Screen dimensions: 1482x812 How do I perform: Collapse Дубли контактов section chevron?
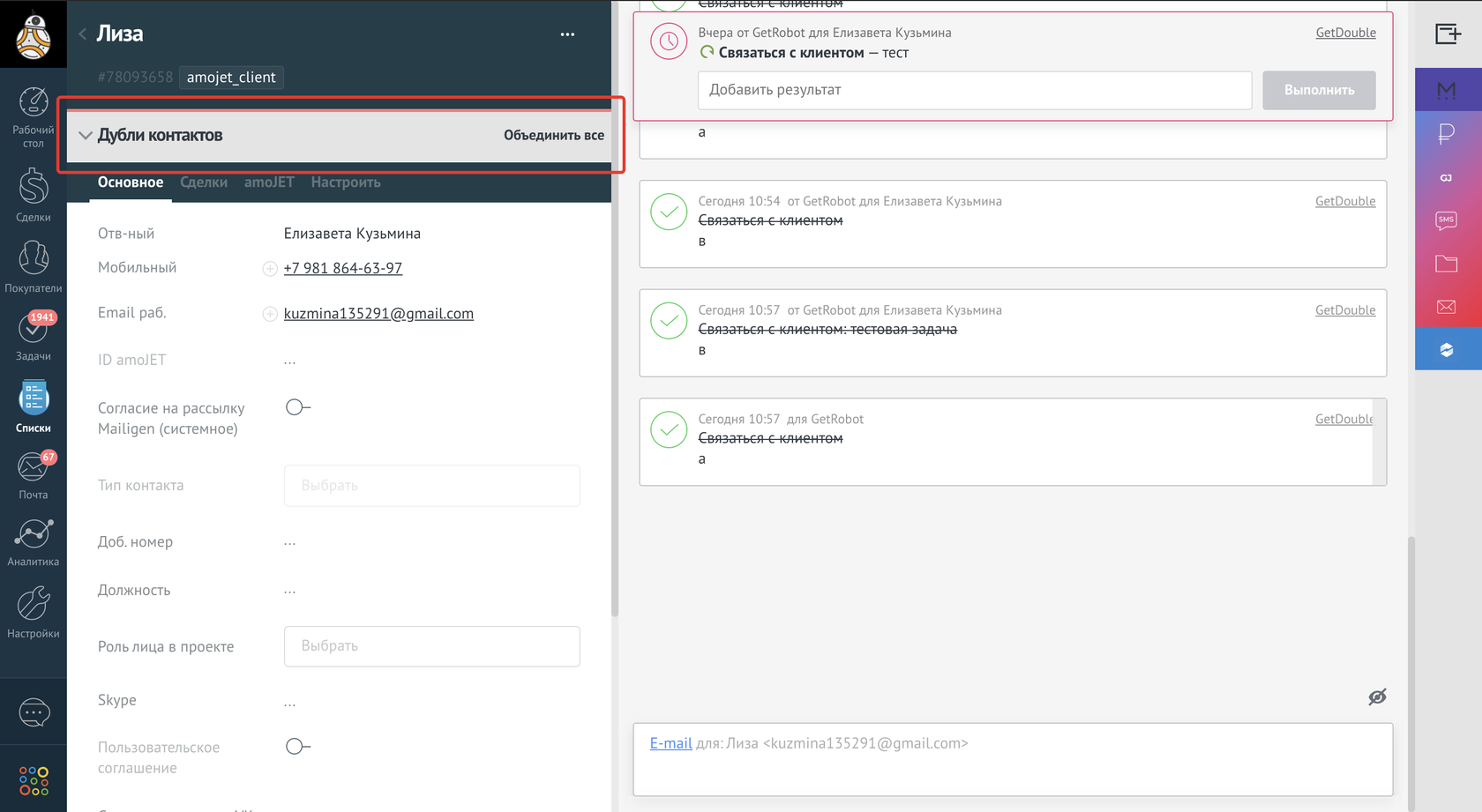(x=86, y=136)
